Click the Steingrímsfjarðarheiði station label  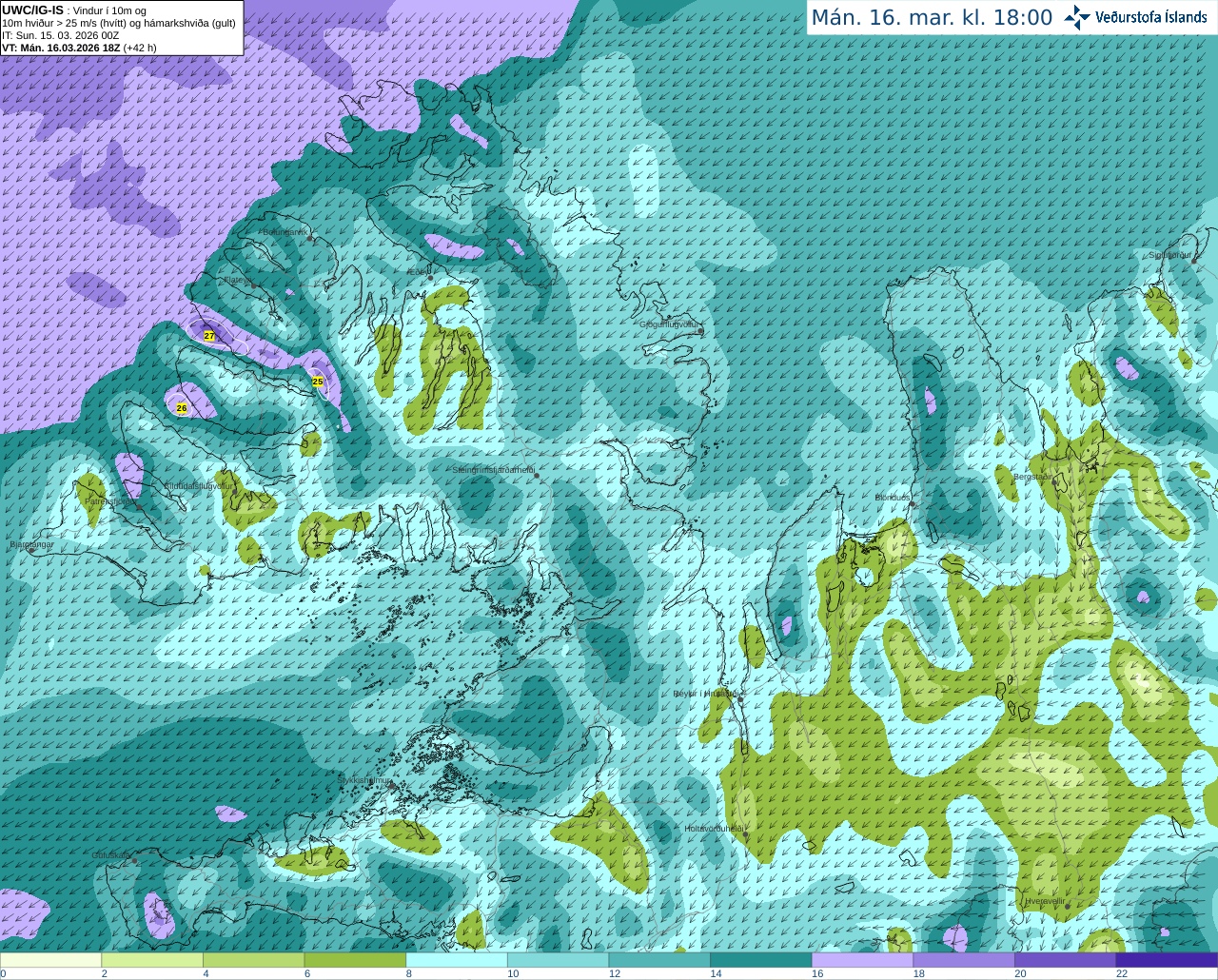[x=492, y=470]
